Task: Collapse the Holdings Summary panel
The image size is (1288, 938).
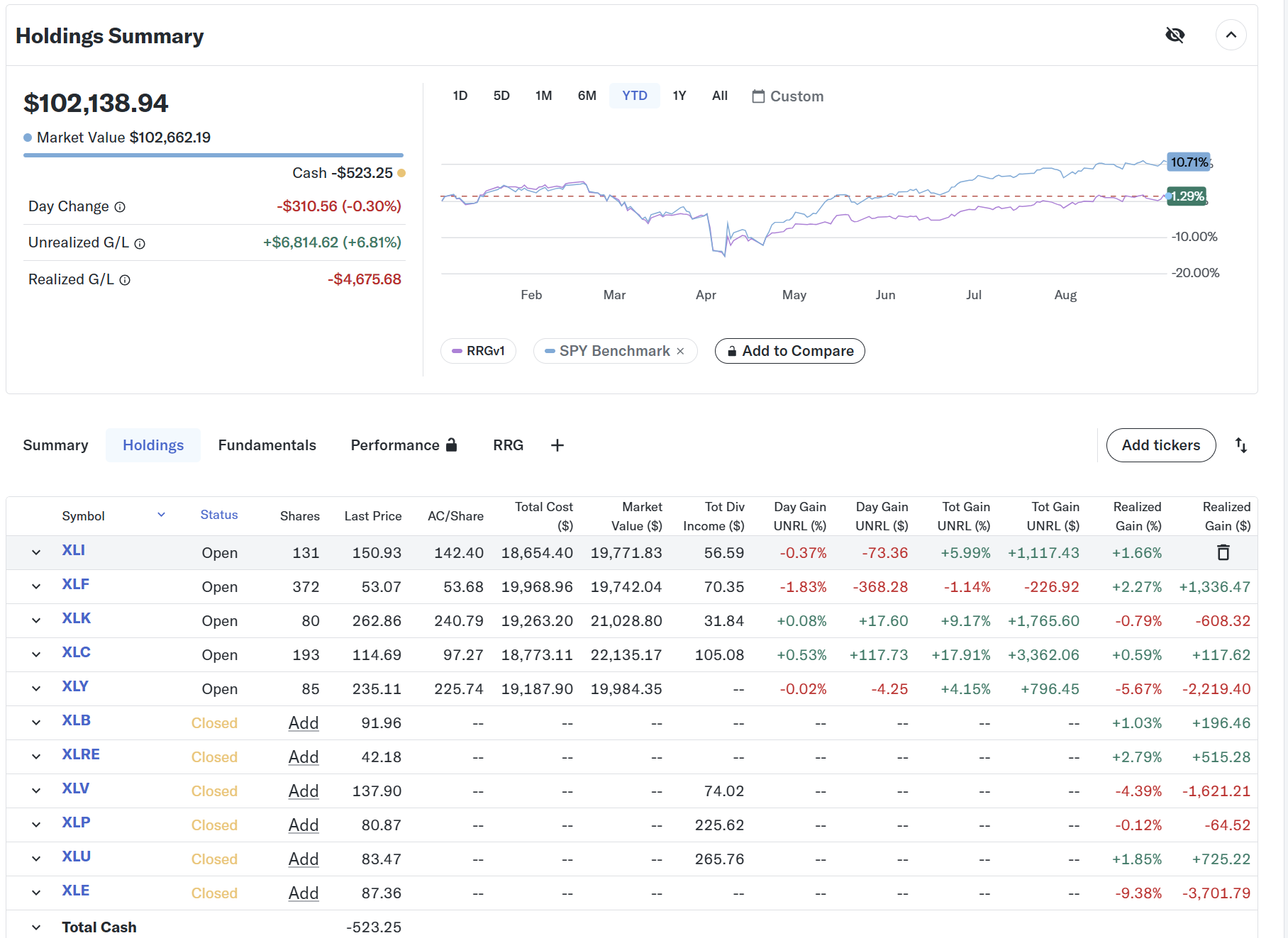Action: 1231,35
